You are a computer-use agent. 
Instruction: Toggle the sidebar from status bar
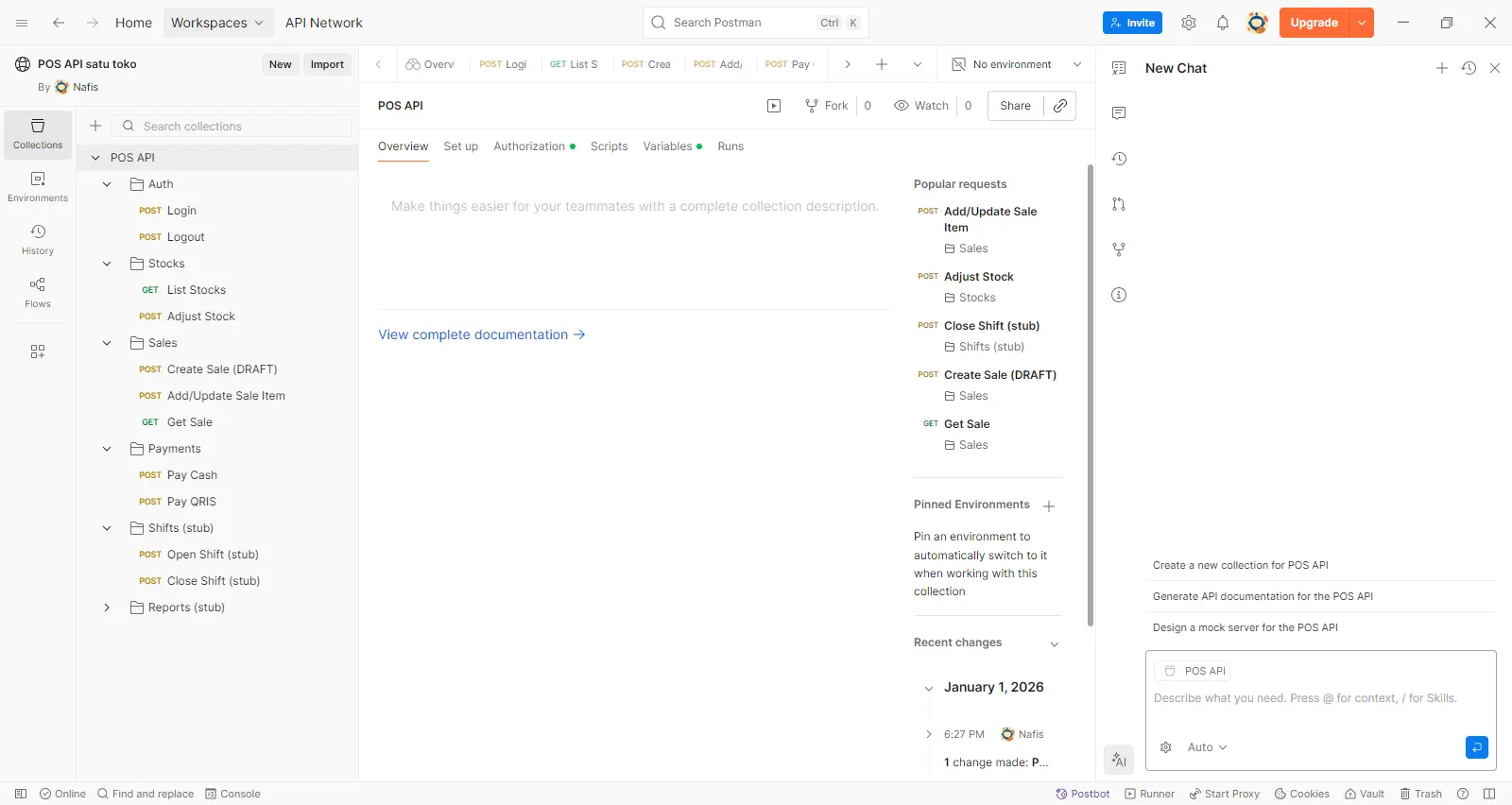coord(21,794)
